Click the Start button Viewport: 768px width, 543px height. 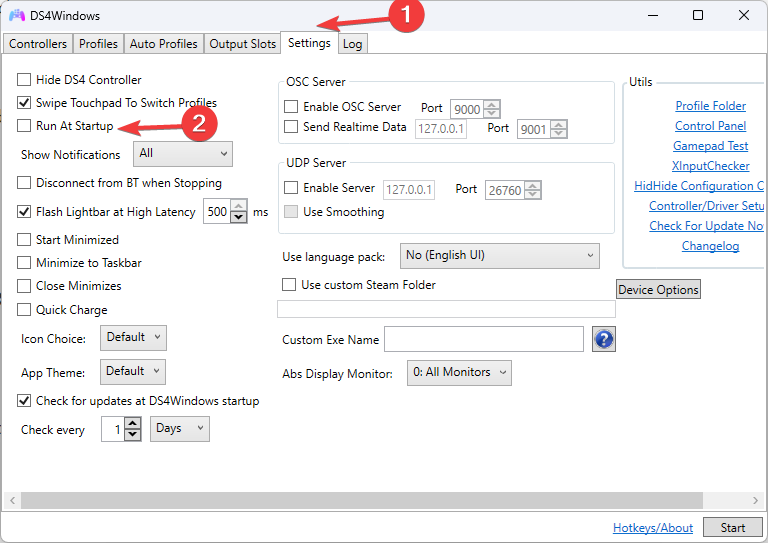[x=733, y=528]
